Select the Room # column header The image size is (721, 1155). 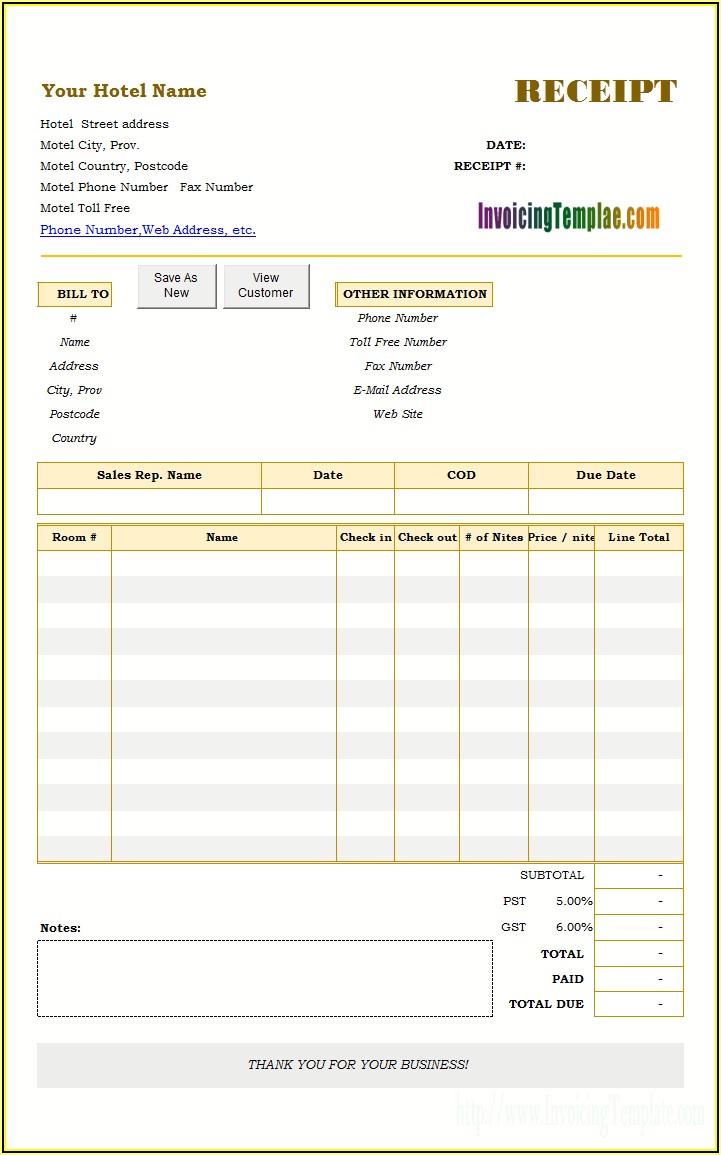click(x=75, y=538)
